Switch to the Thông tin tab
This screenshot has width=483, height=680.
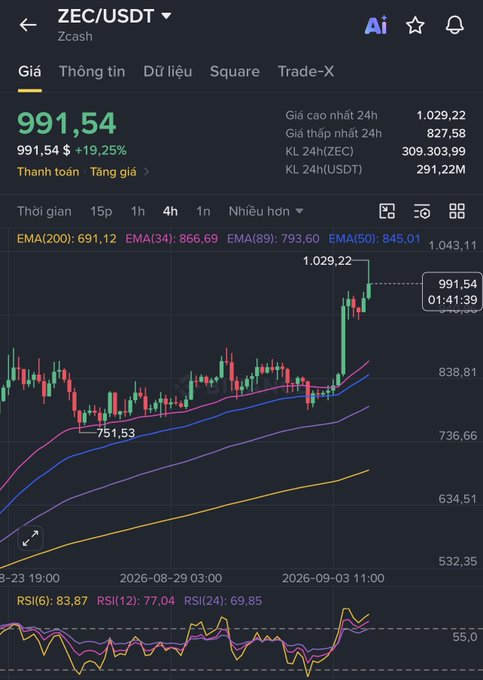coord(92,72)
